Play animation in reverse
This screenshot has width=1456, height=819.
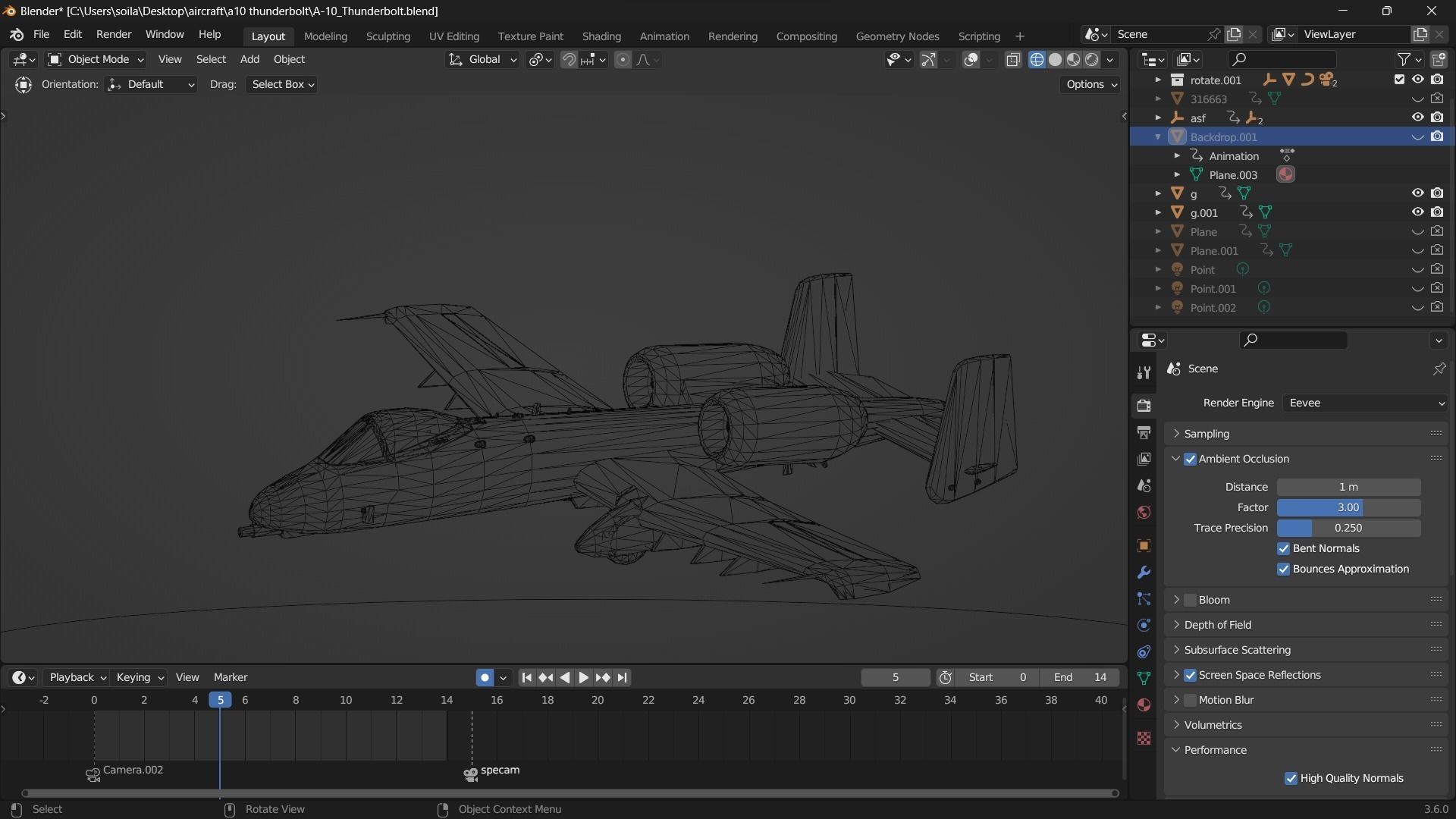(x=565, y=677)
